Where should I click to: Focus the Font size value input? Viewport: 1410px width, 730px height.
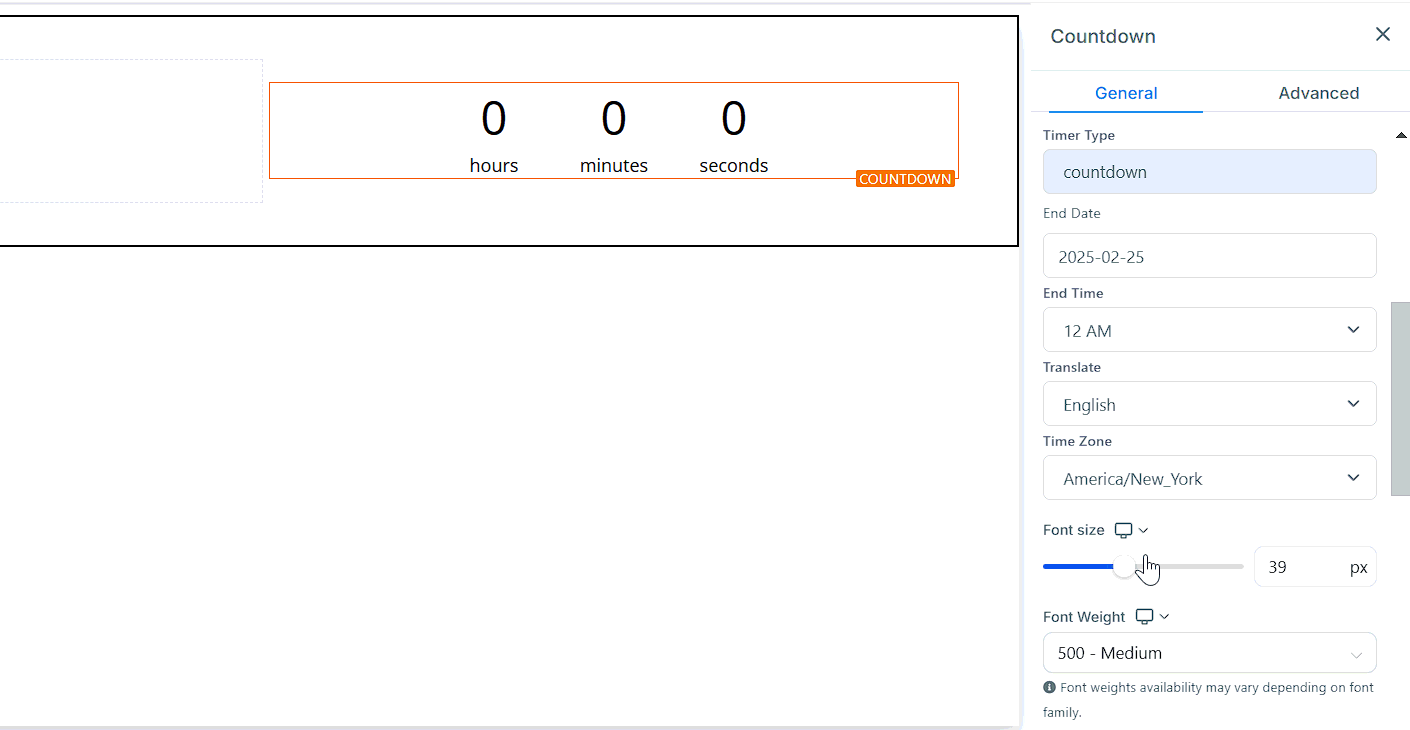1295,567
